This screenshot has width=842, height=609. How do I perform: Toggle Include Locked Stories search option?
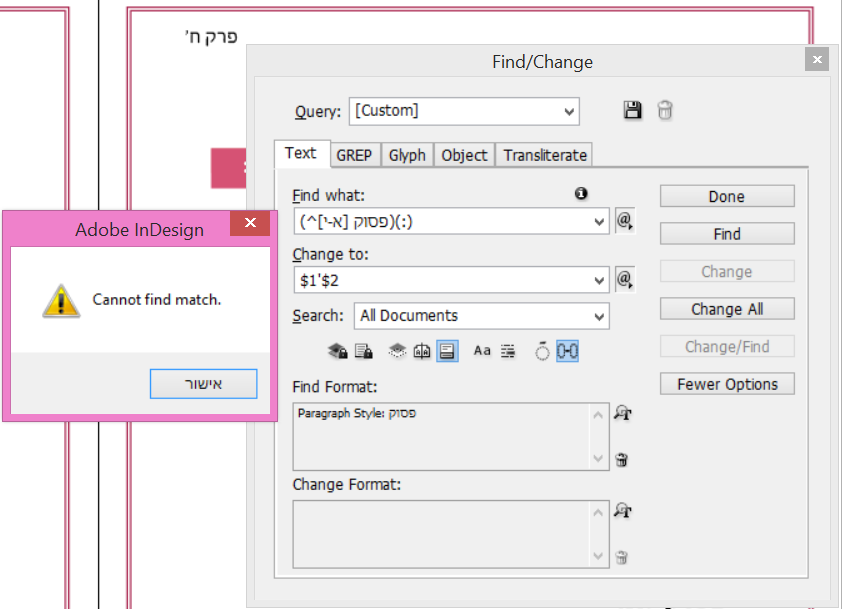pyautogui.click(x=364, y=351)
